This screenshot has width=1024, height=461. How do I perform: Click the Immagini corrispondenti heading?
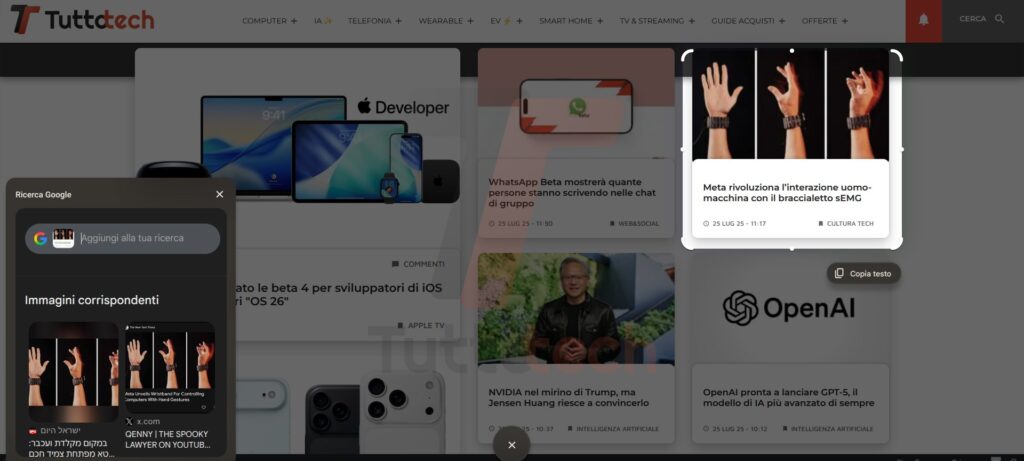pos(92,300)
